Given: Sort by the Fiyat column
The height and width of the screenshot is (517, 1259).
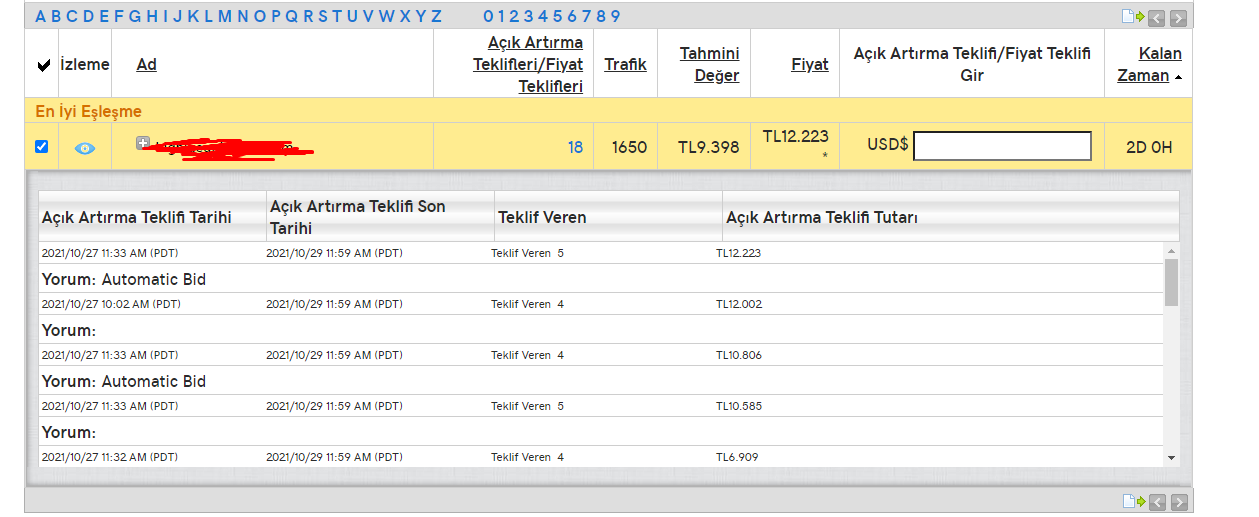Looking at the screenshot, I should coord(810,64).
